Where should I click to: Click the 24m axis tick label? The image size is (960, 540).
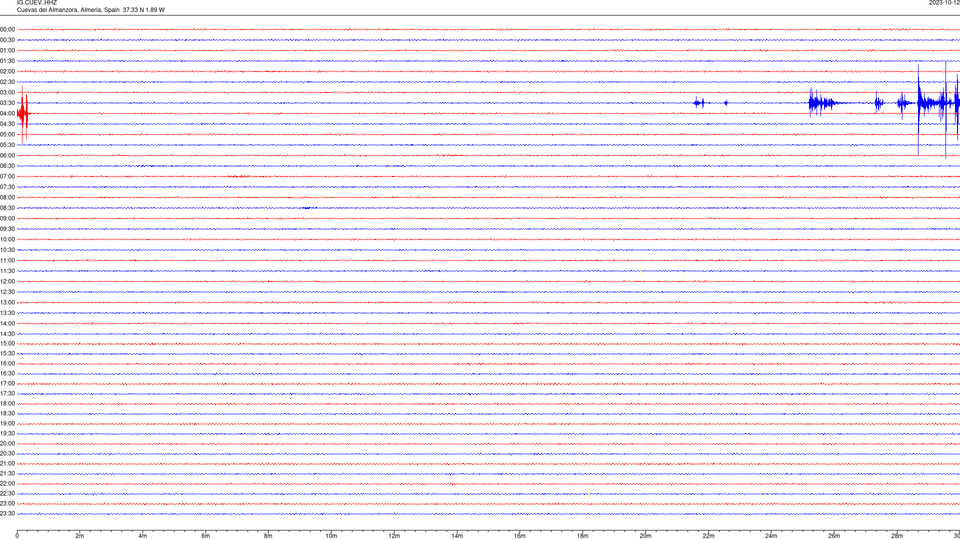tap(771, 536)
